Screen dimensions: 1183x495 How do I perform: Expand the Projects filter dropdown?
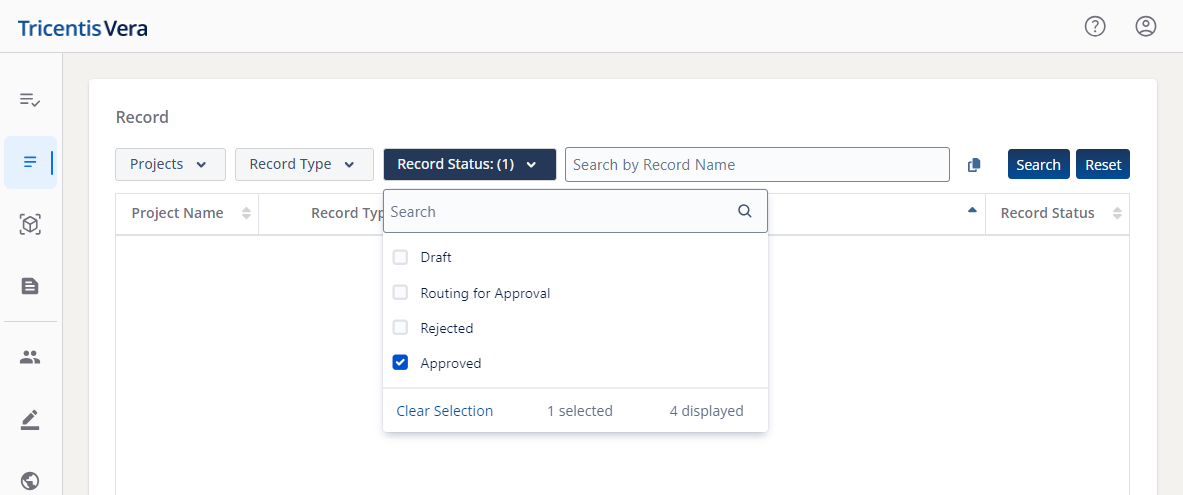coord(170,164)
